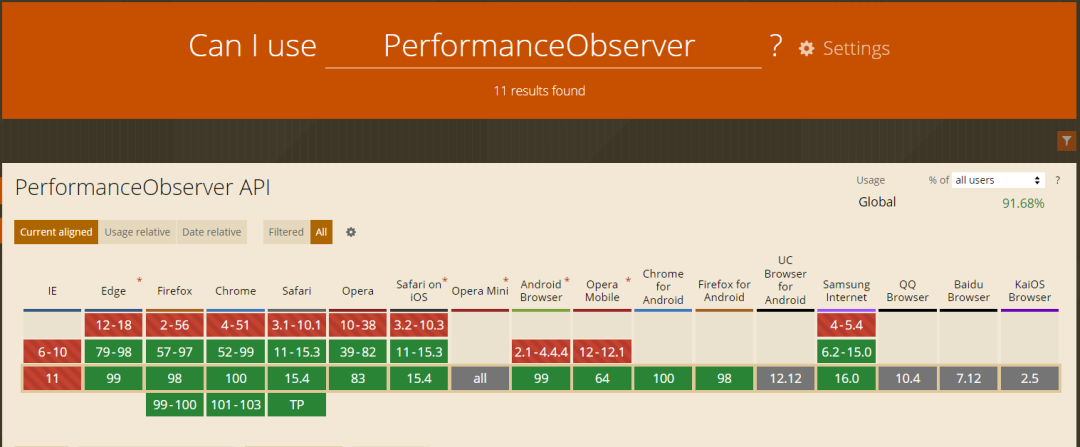Select Samsung Internet 4-5.4 cell
Viewport: 1080px width, 447px height.
coord(847,324)
